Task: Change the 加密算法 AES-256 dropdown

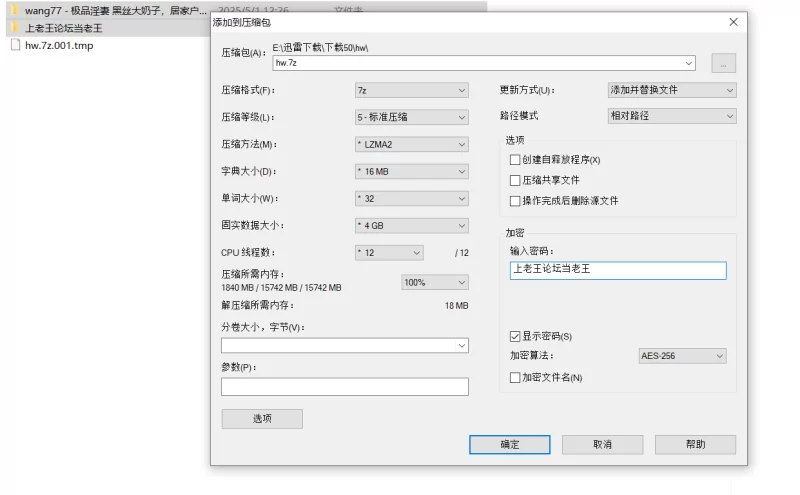Action: 682,356
